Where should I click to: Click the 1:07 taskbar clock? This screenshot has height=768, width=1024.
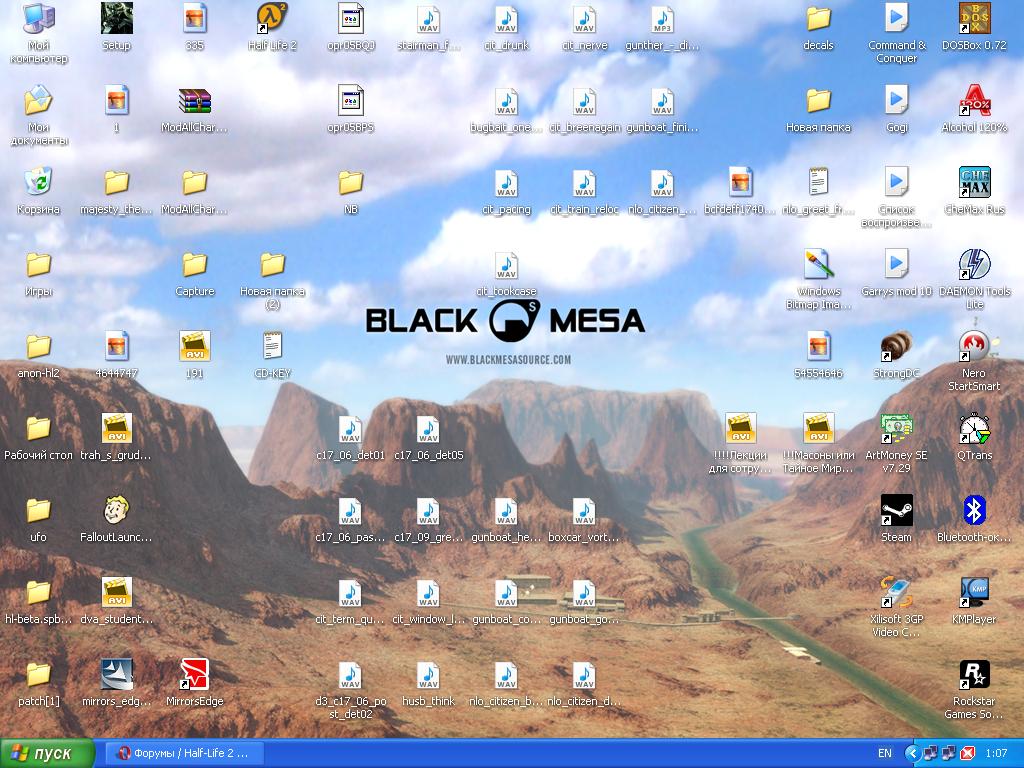996,753
